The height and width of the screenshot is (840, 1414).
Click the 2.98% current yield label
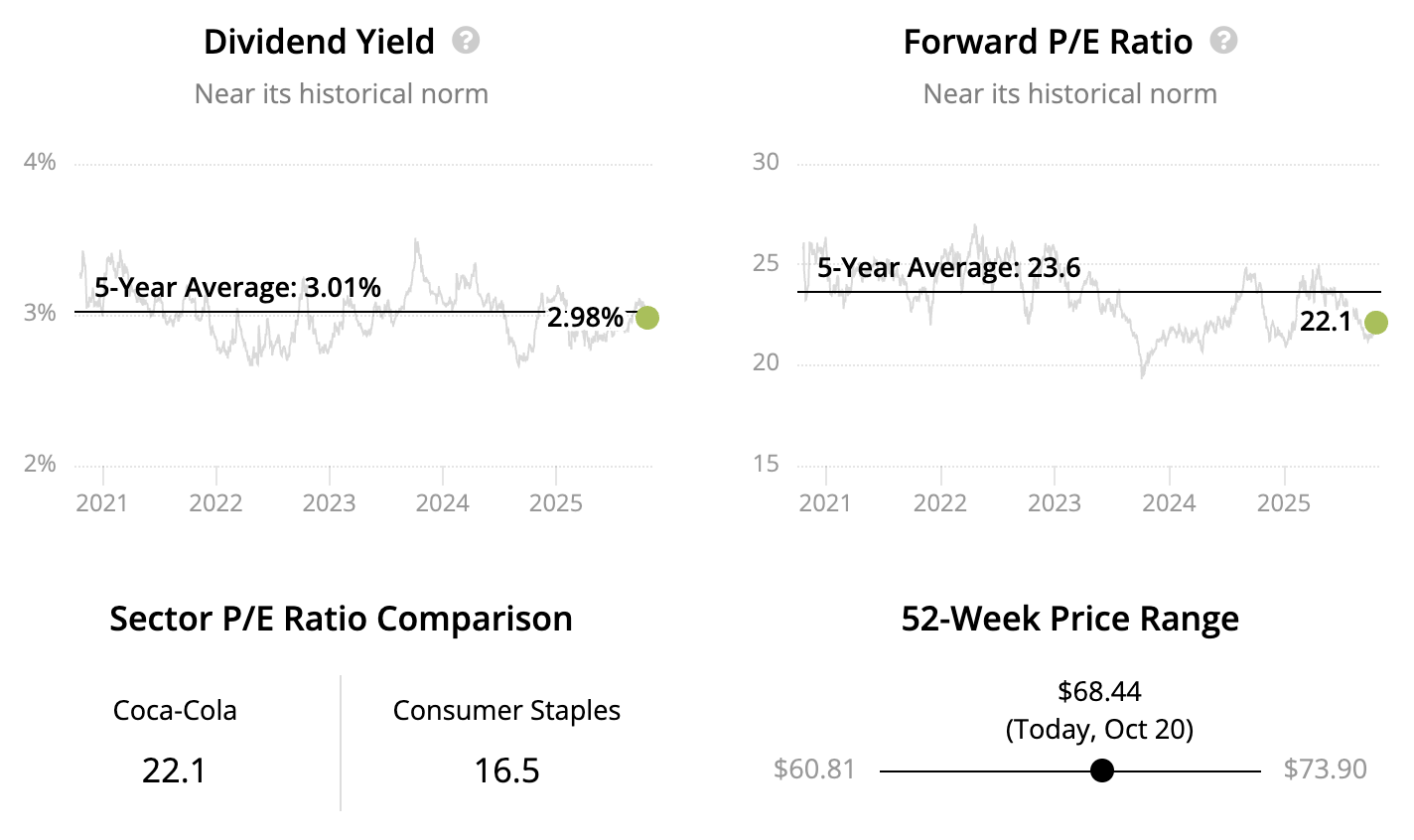(585, 318)
